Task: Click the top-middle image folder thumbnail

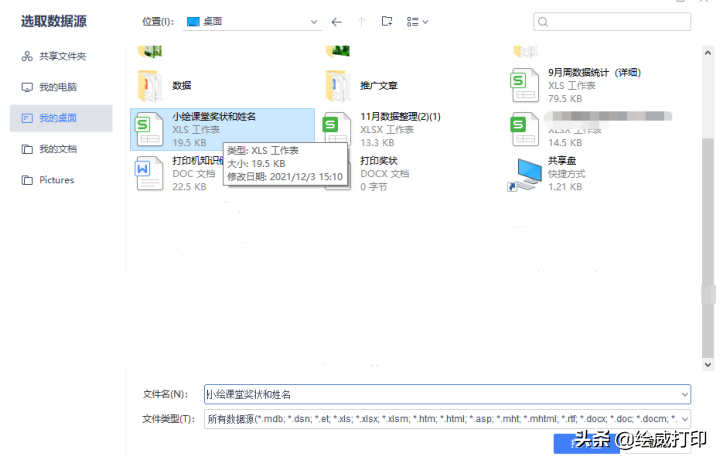Action: 338,51
